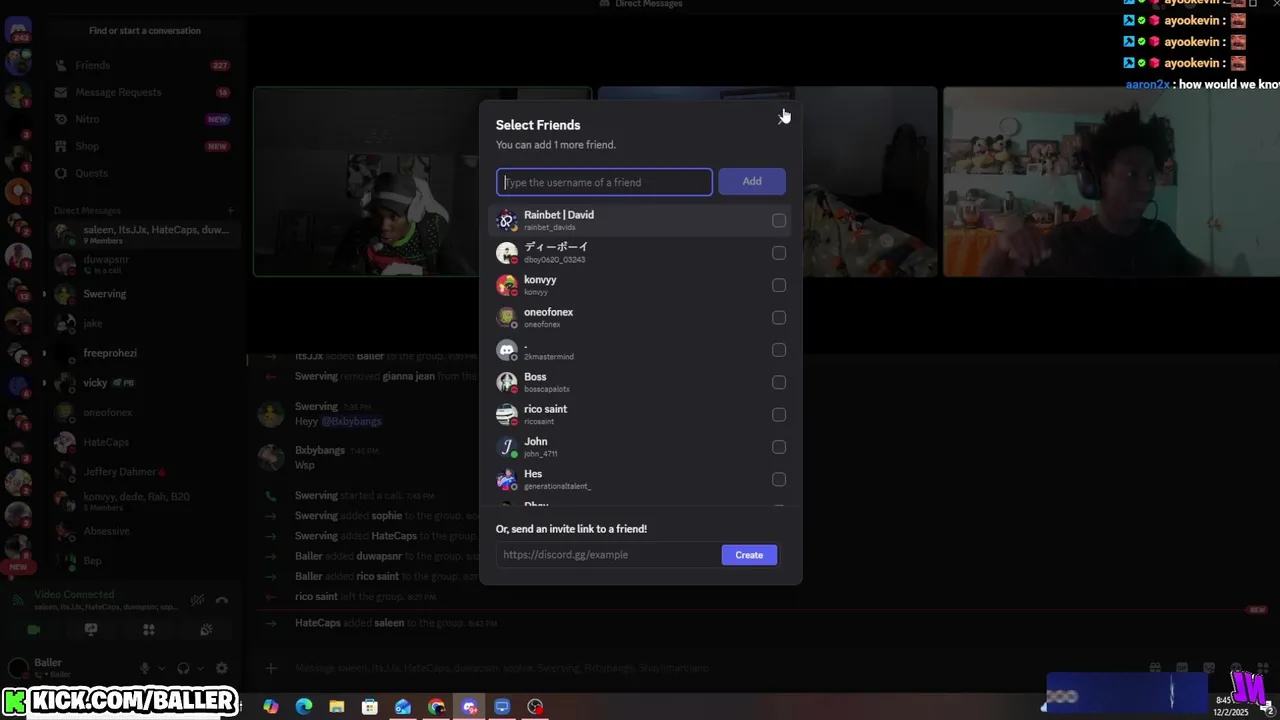Screen dimensions: 1280x720
Task: Open the Friends tab in sidebar
Action: click(144, 65)
